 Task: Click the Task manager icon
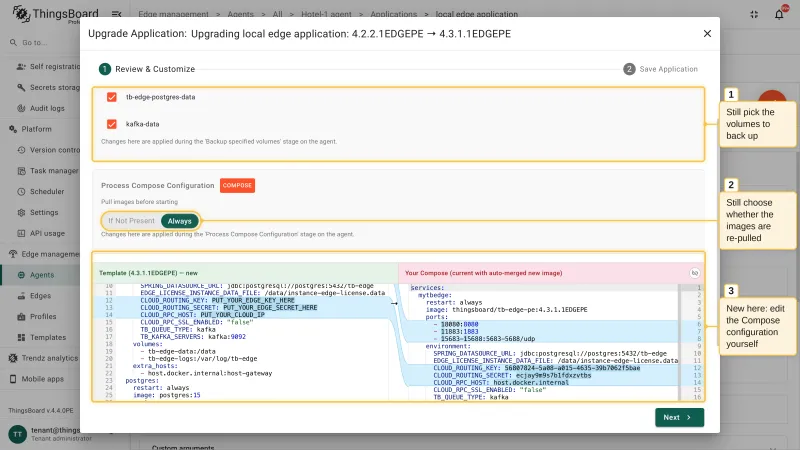pos(21,171)
